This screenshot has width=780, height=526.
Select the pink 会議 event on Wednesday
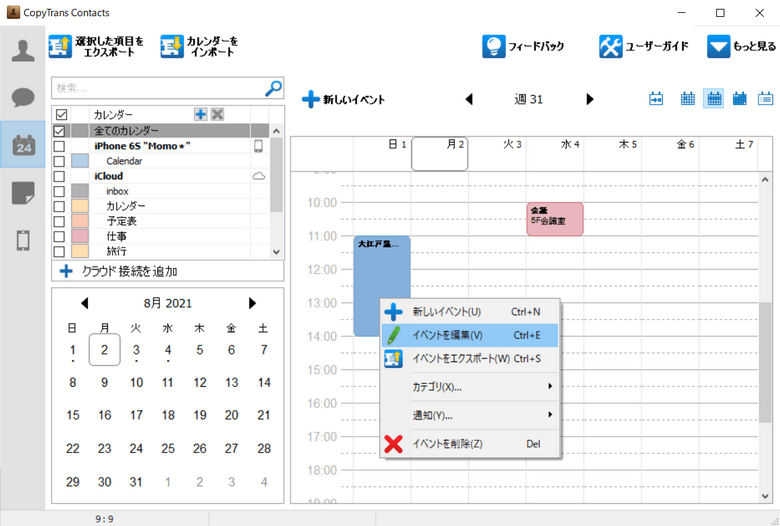pos(555,219)
